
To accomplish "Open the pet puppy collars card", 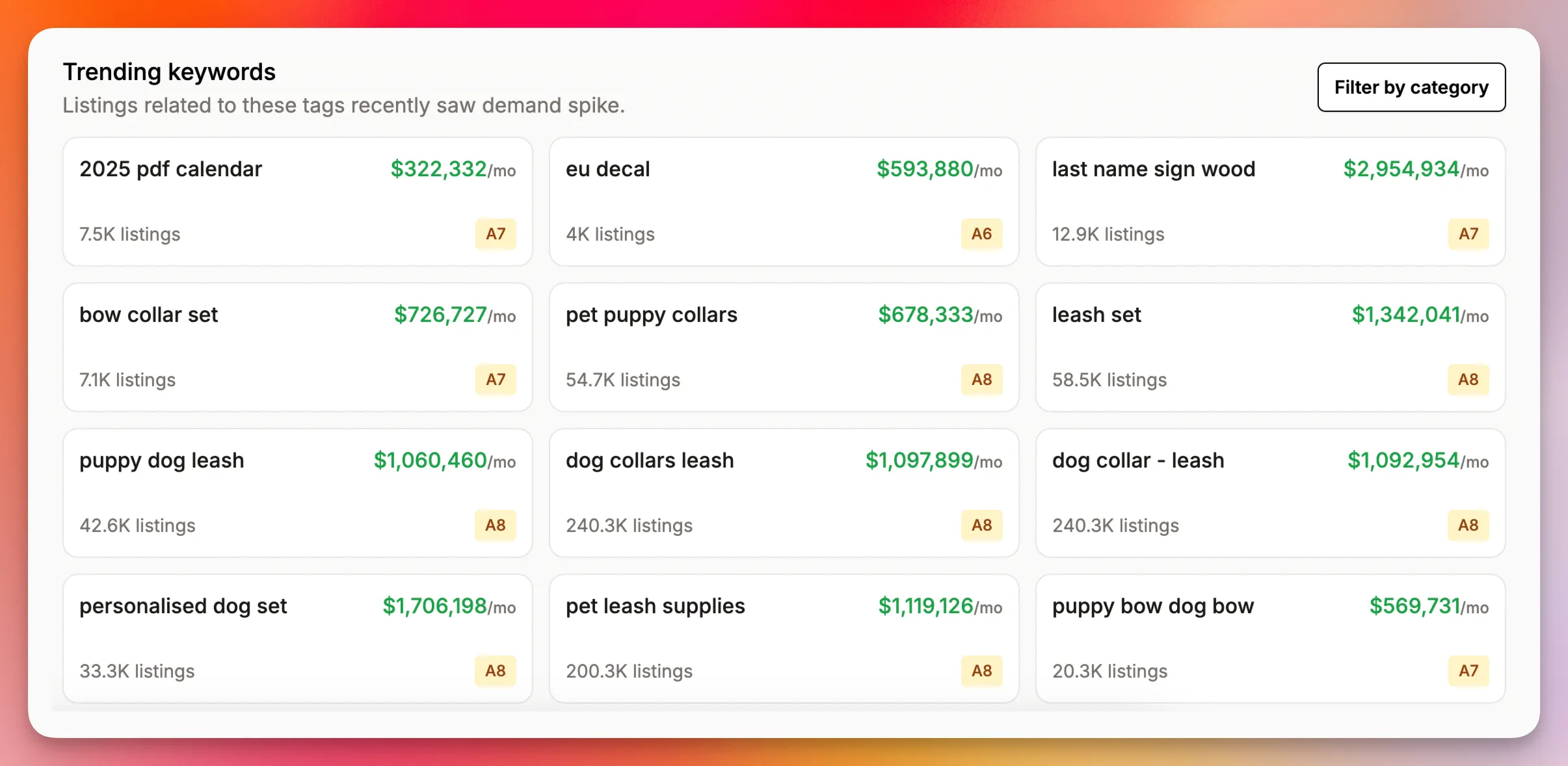I will [782, 347].
